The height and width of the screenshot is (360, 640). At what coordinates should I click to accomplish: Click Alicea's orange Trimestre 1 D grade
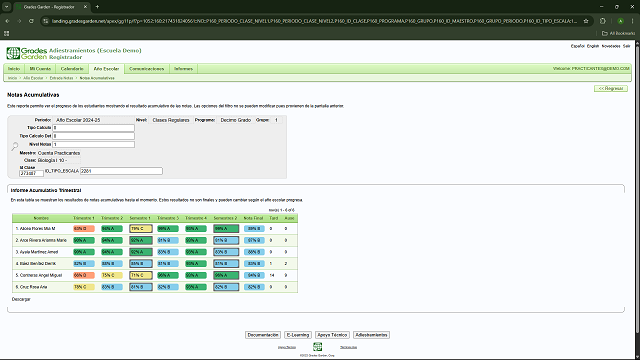[84, 229]
